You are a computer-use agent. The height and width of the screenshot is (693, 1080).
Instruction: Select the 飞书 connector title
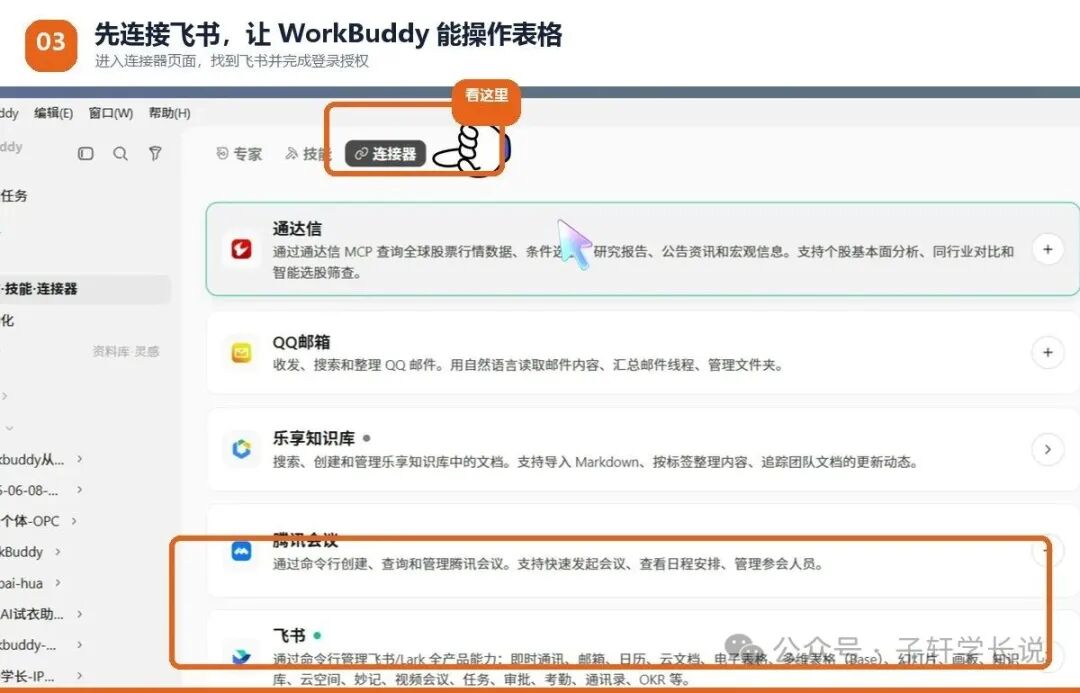pos(289,635)
